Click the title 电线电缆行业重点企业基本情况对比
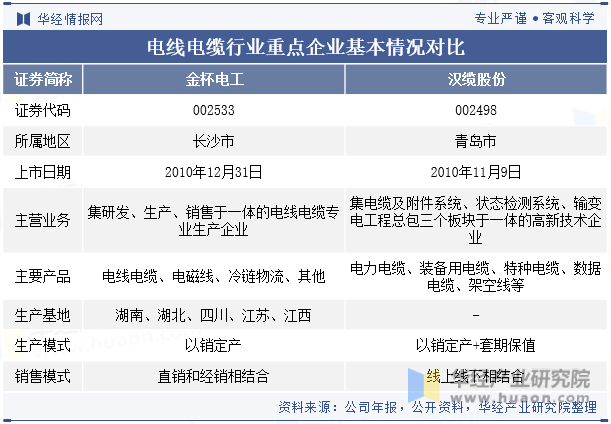Image resolution: width=611 pixels, height=424 pixels. tap(306, 47)
